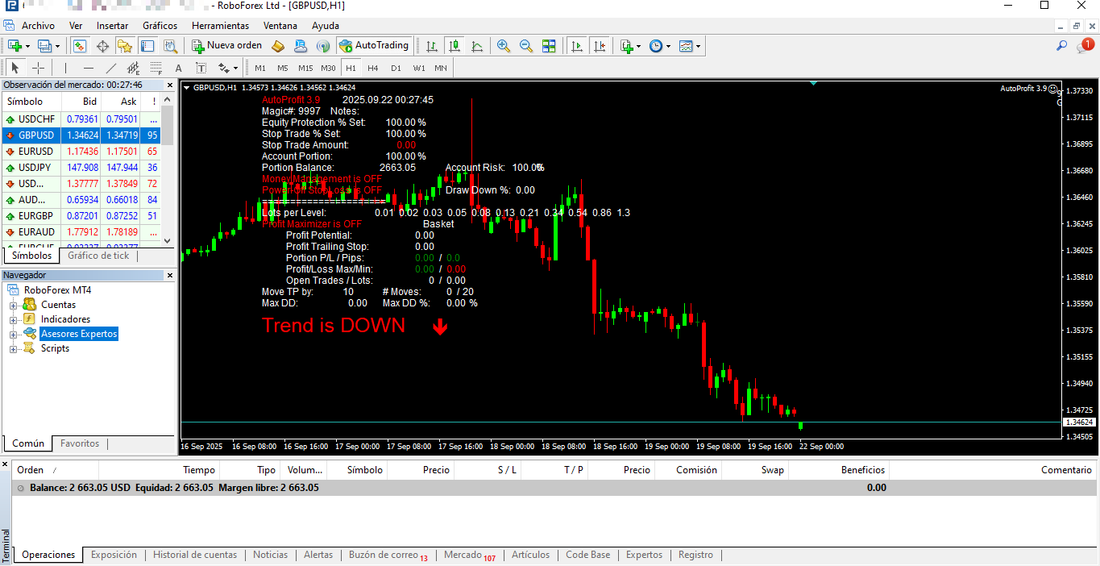Switch timeframe to M15
The image size is (1100, 566).
pyautogui.click(x=305, y=68)
